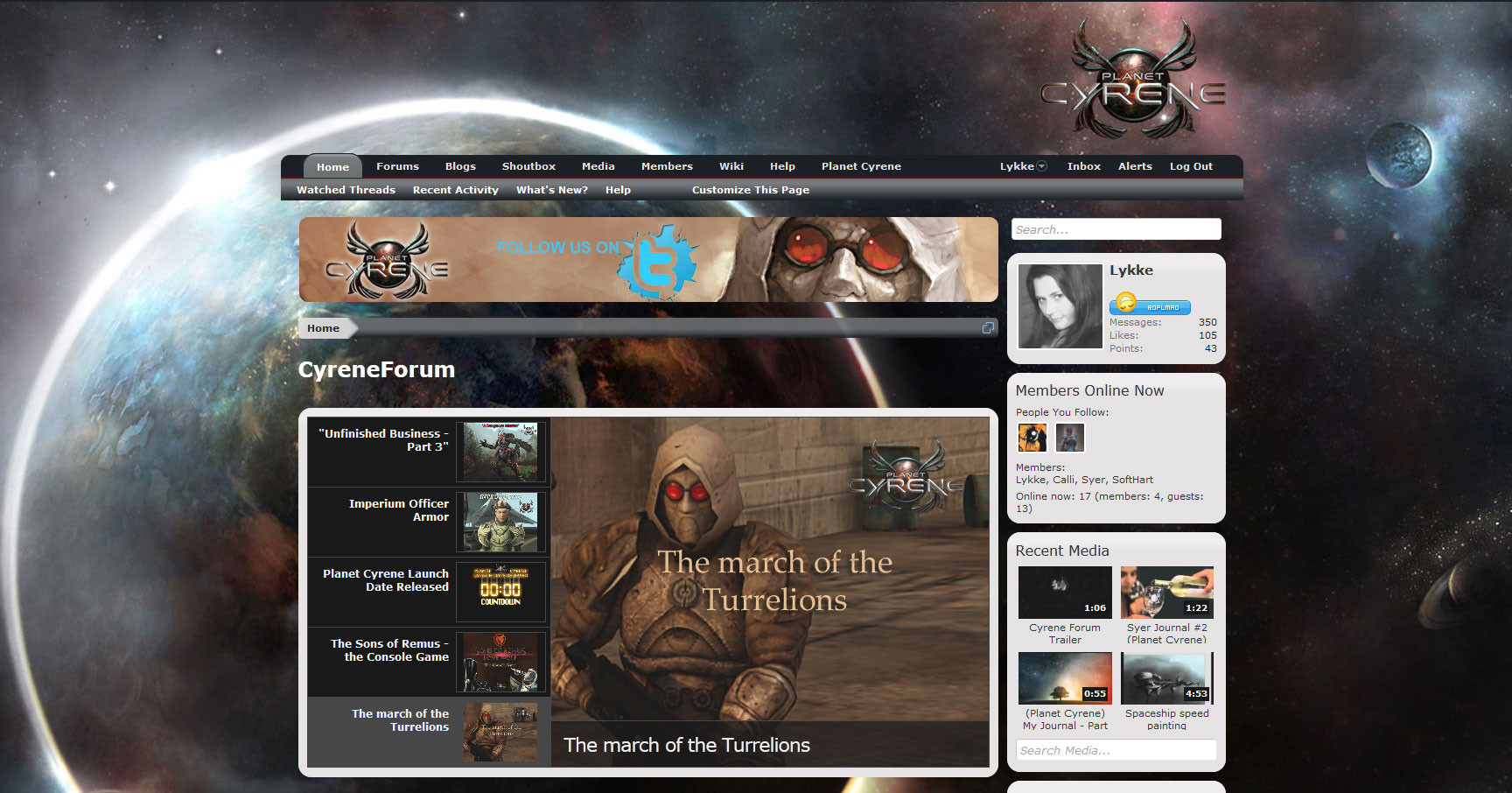This screenshot has width=1512, height=793.
Task: Click the ROFLMAO smiley badge on profile
Action: click(1150, 305)
